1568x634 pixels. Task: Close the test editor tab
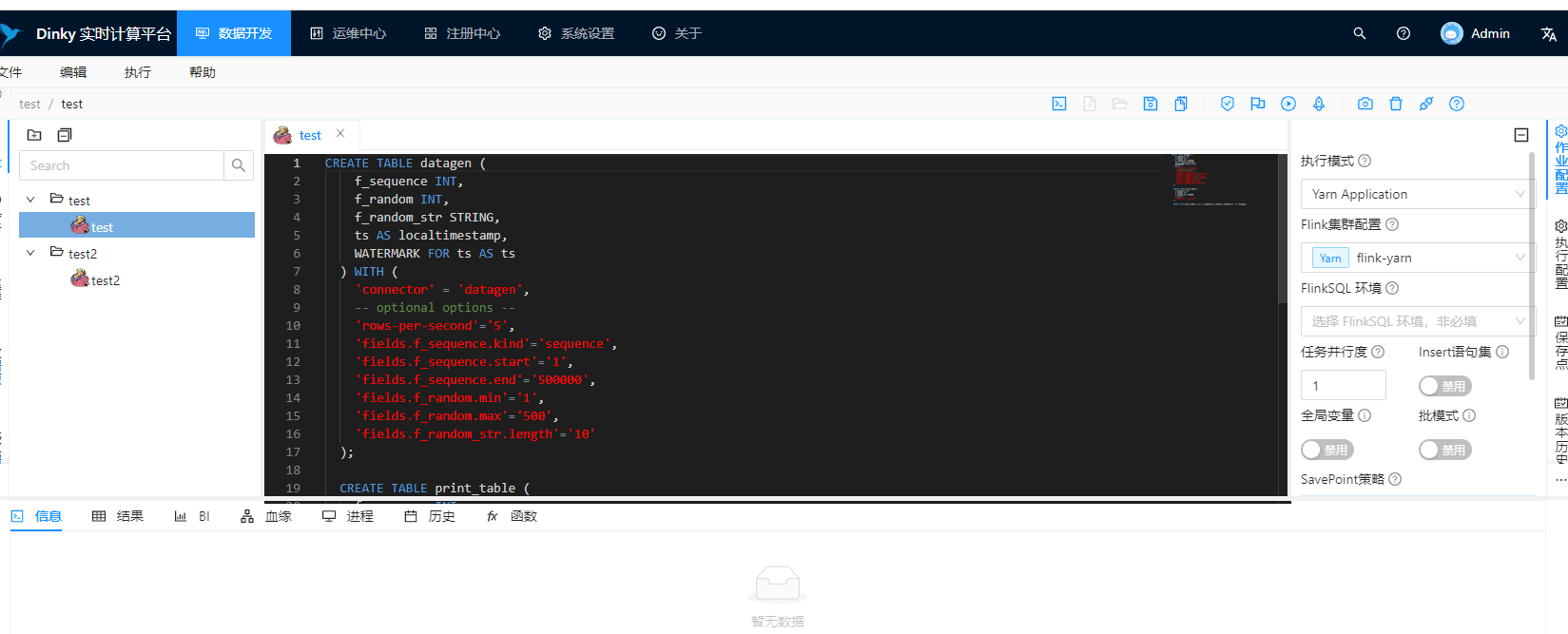340,134
